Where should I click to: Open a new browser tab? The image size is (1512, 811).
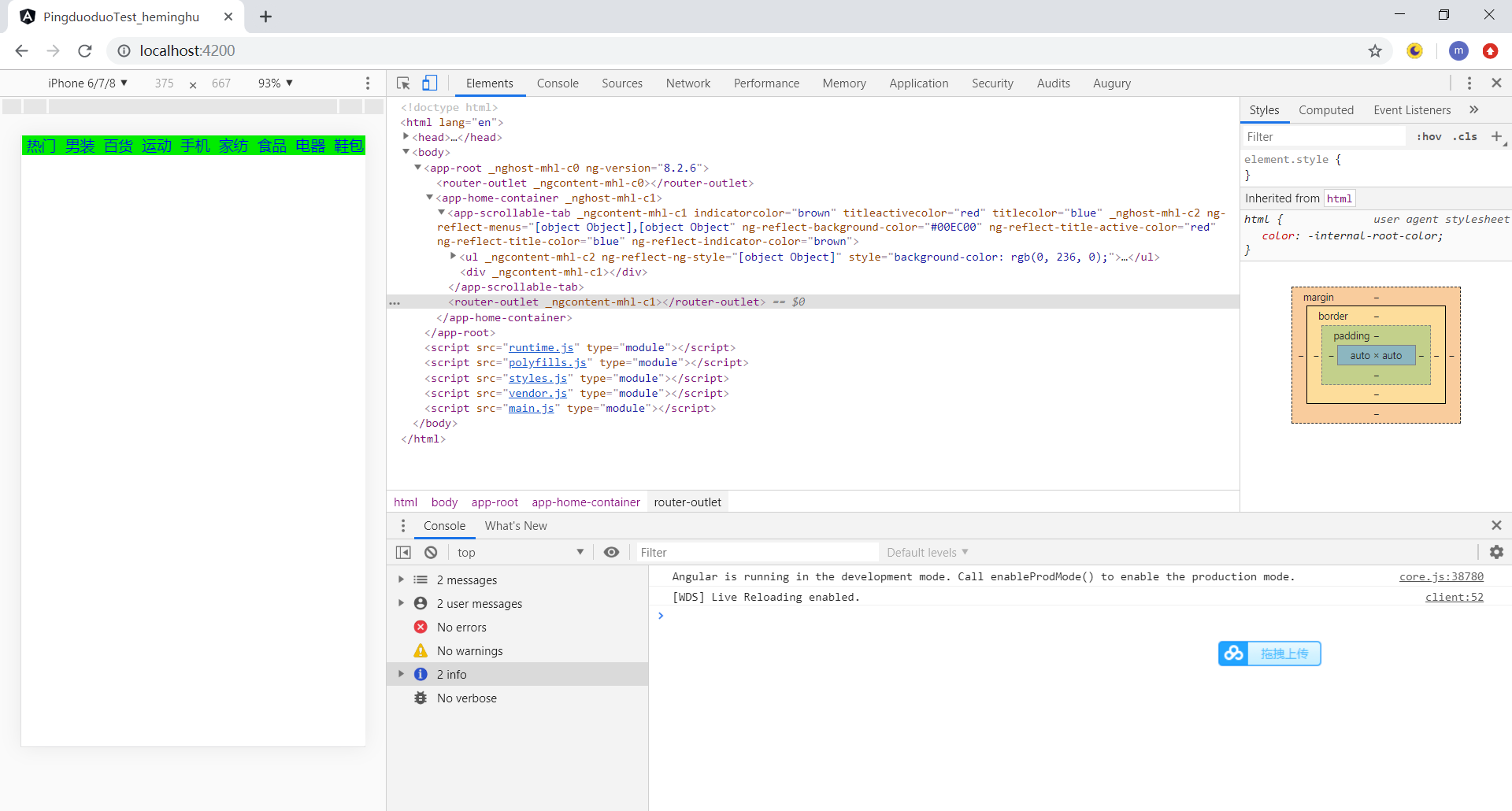(266, 17)
